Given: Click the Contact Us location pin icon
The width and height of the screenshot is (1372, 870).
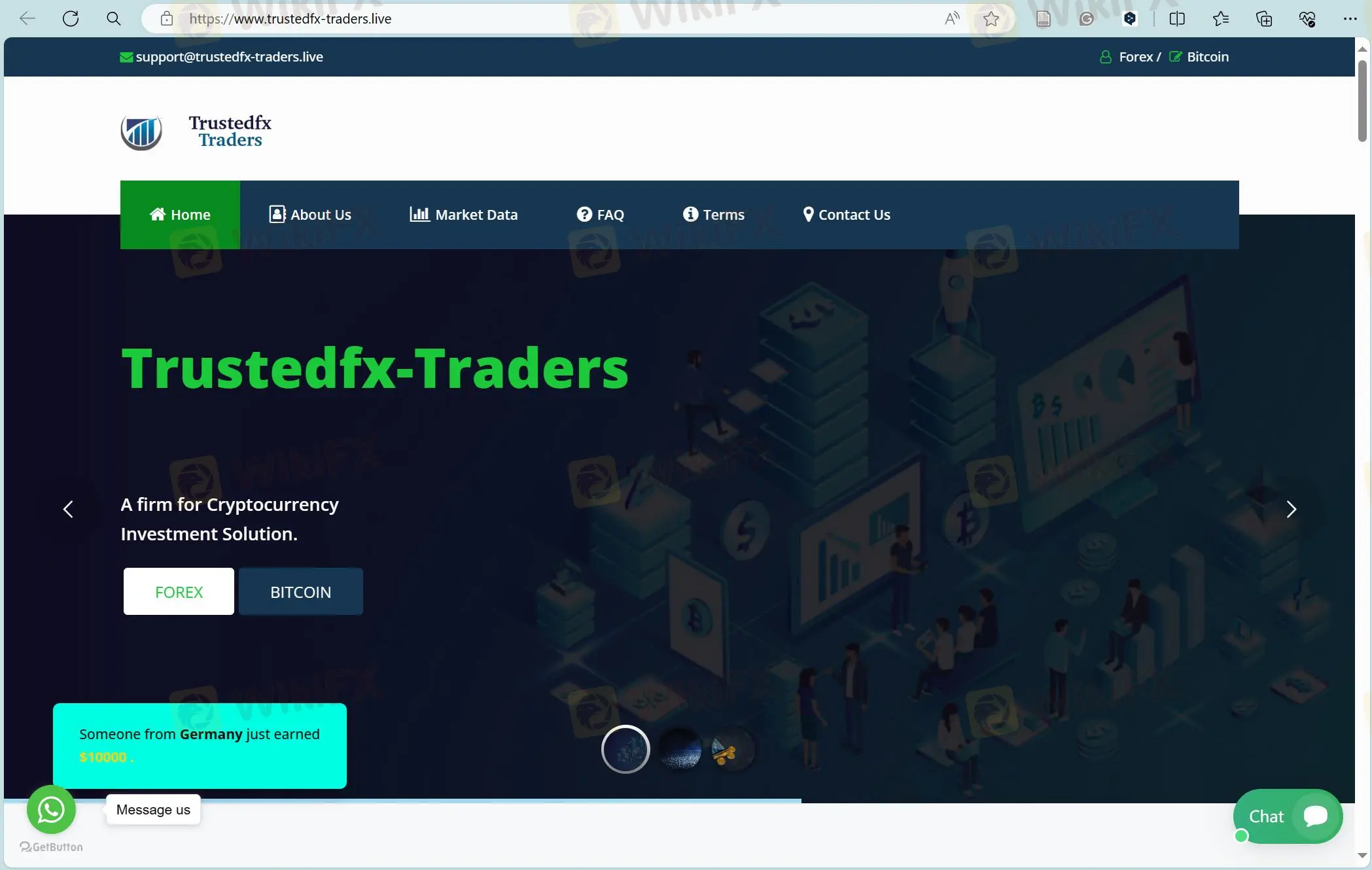Looking at the screenshot, I should pyautogui.click(x=808, y=214).
